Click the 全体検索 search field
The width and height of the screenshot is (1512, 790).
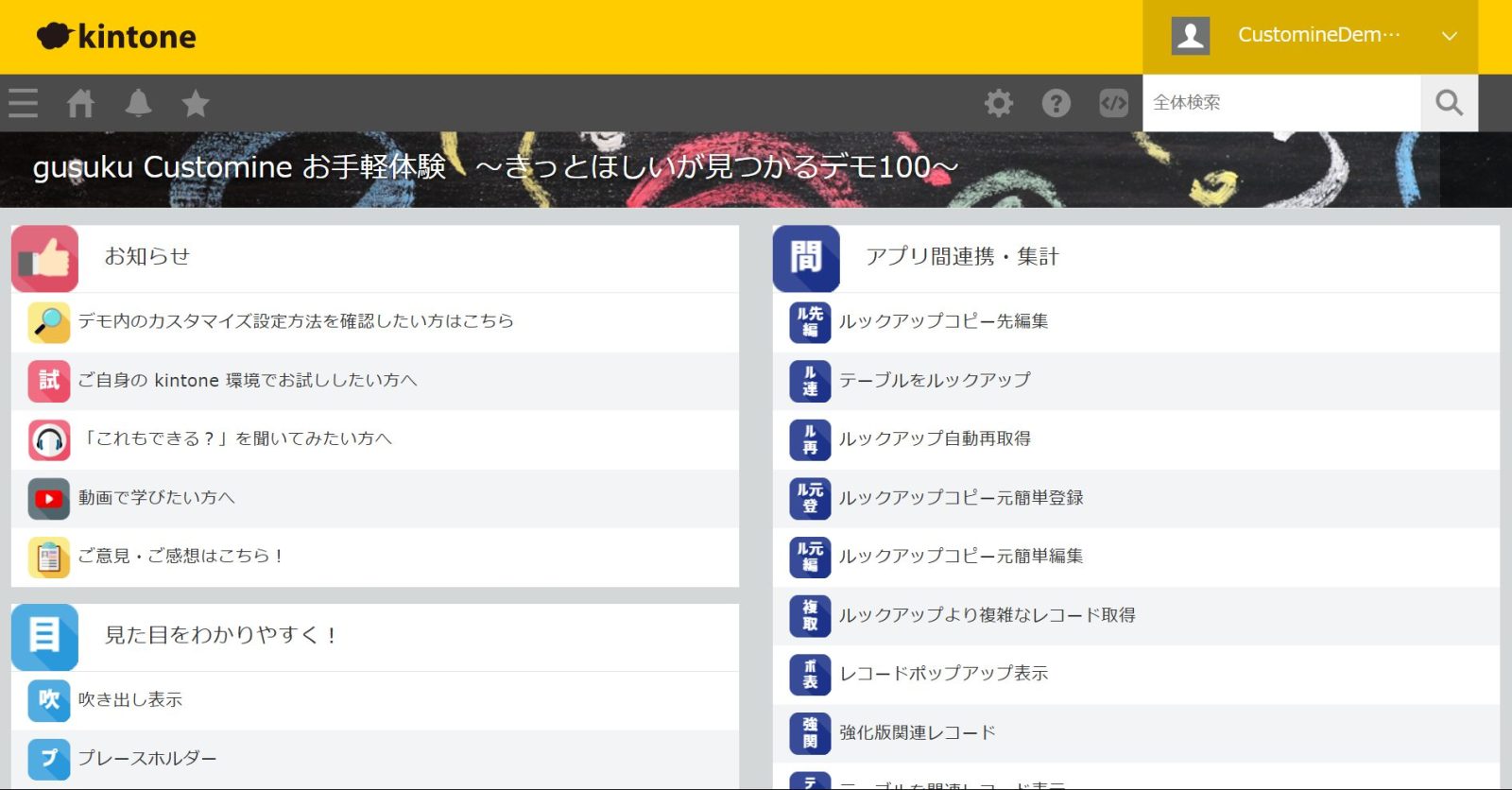pos(1281,102)
